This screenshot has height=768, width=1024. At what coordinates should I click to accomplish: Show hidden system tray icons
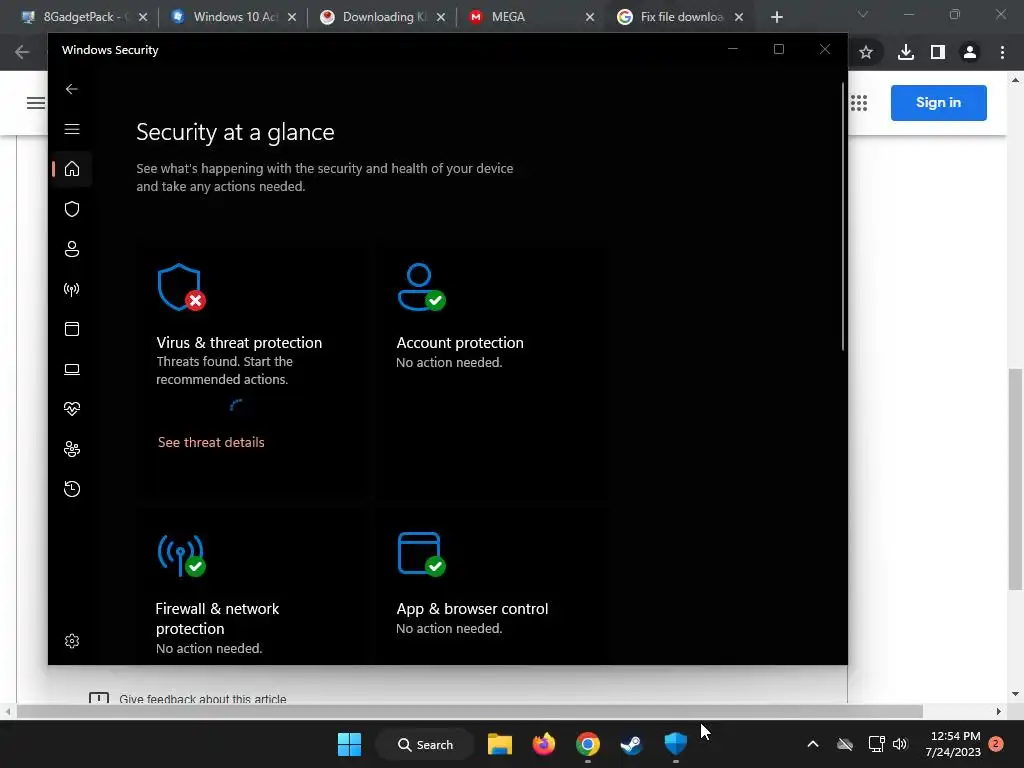coord(813,744)
